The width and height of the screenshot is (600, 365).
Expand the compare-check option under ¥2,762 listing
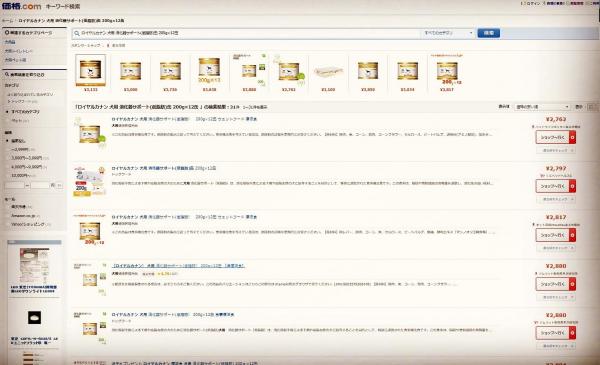point(556,151)
